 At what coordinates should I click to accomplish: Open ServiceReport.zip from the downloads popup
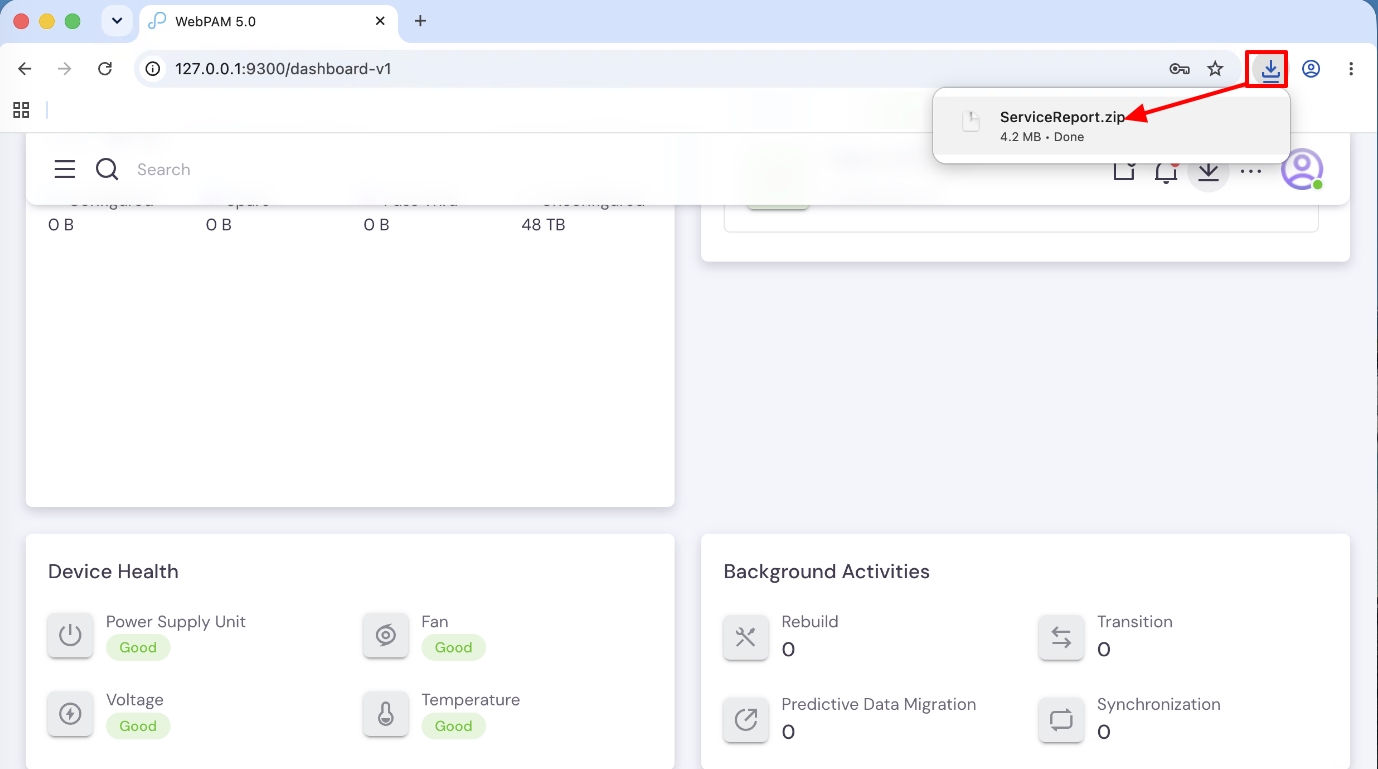[x=1111, y=126]
